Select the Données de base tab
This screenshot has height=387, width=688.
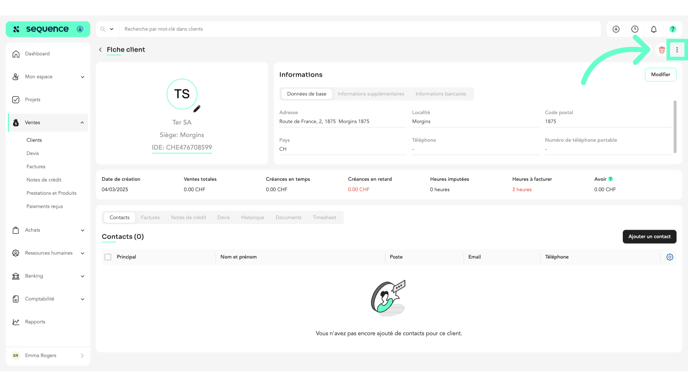point(306,94)
